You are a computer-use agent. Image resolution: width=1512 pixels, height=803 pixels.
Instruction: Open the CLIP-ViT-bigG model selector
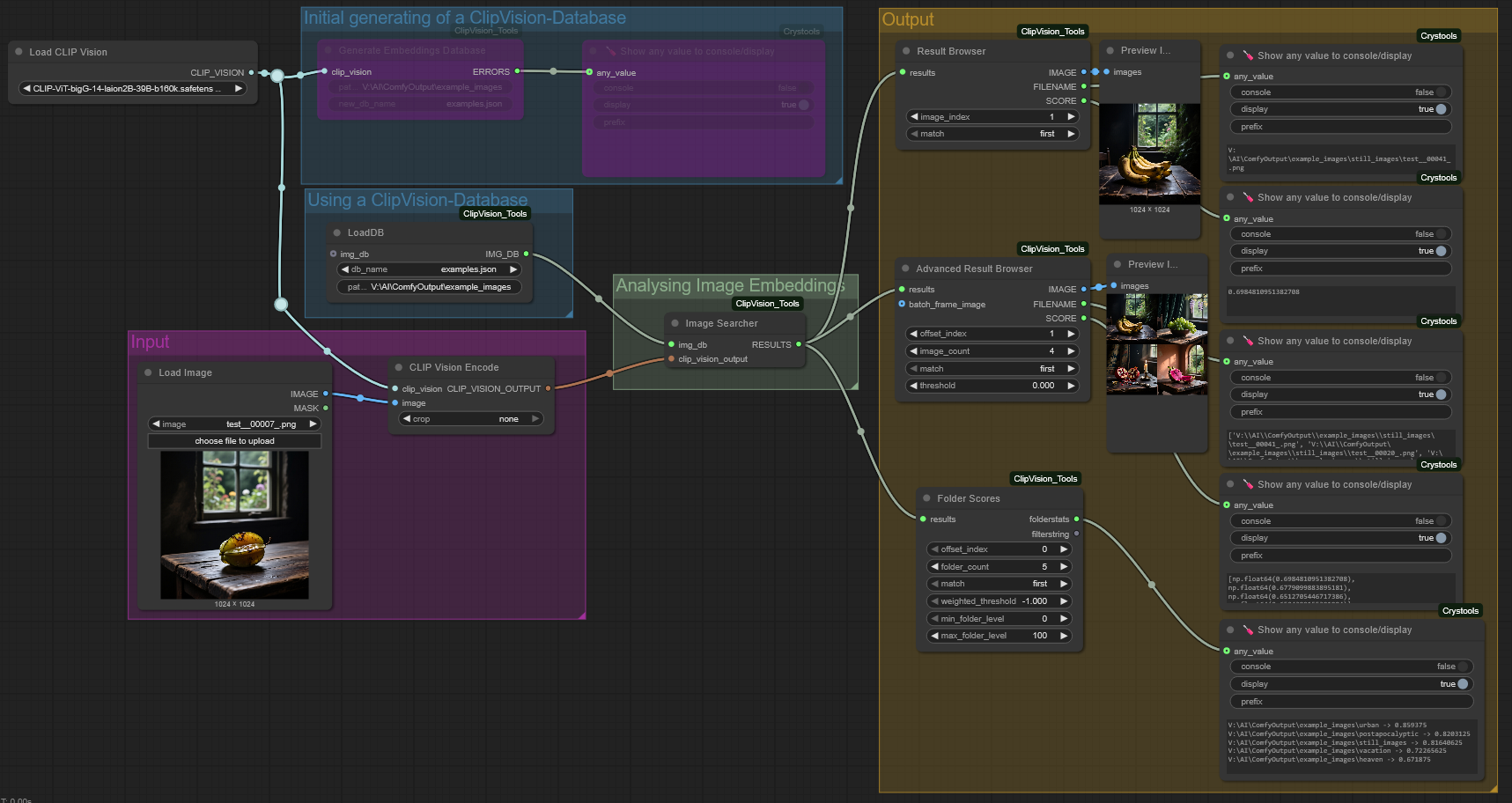(x=132, y=88)
